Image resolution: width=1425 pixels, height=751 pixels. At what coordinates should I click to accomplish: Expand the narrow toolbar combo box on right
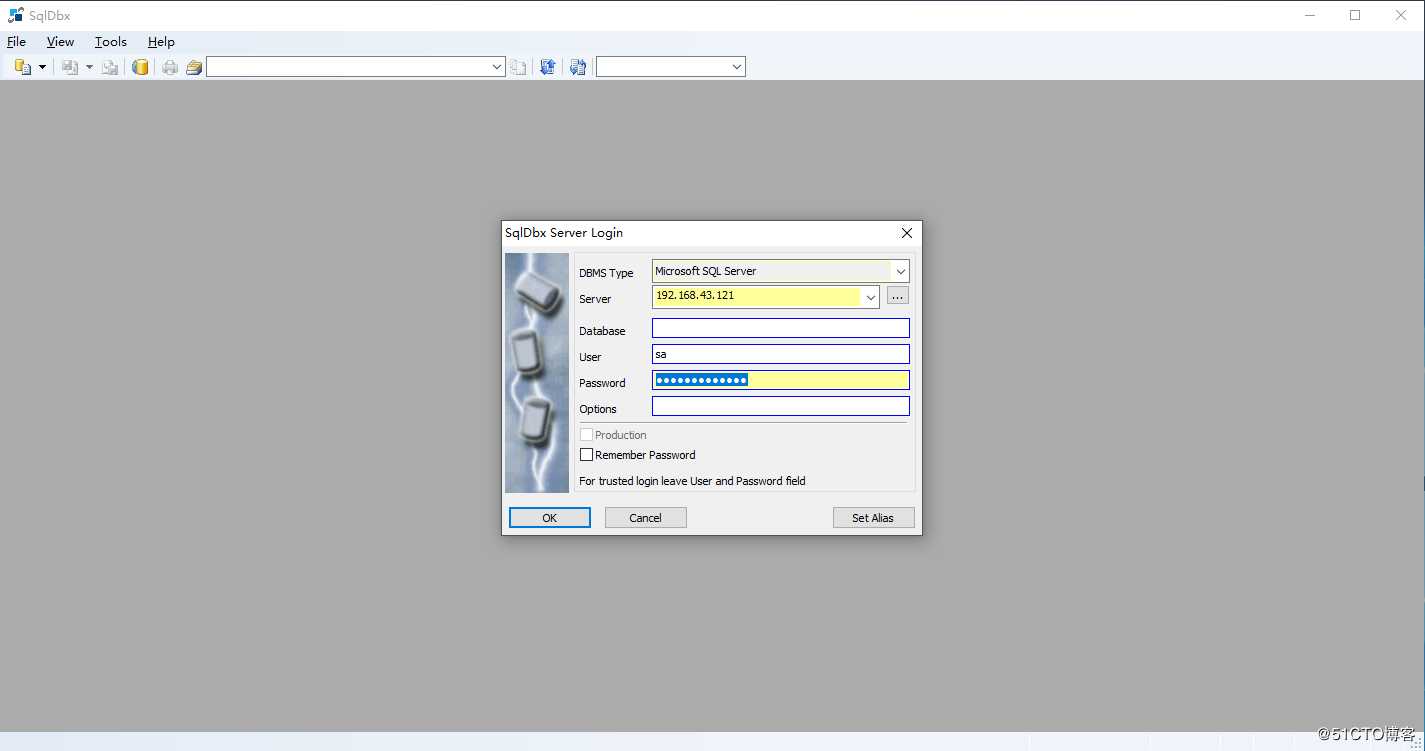737,67
